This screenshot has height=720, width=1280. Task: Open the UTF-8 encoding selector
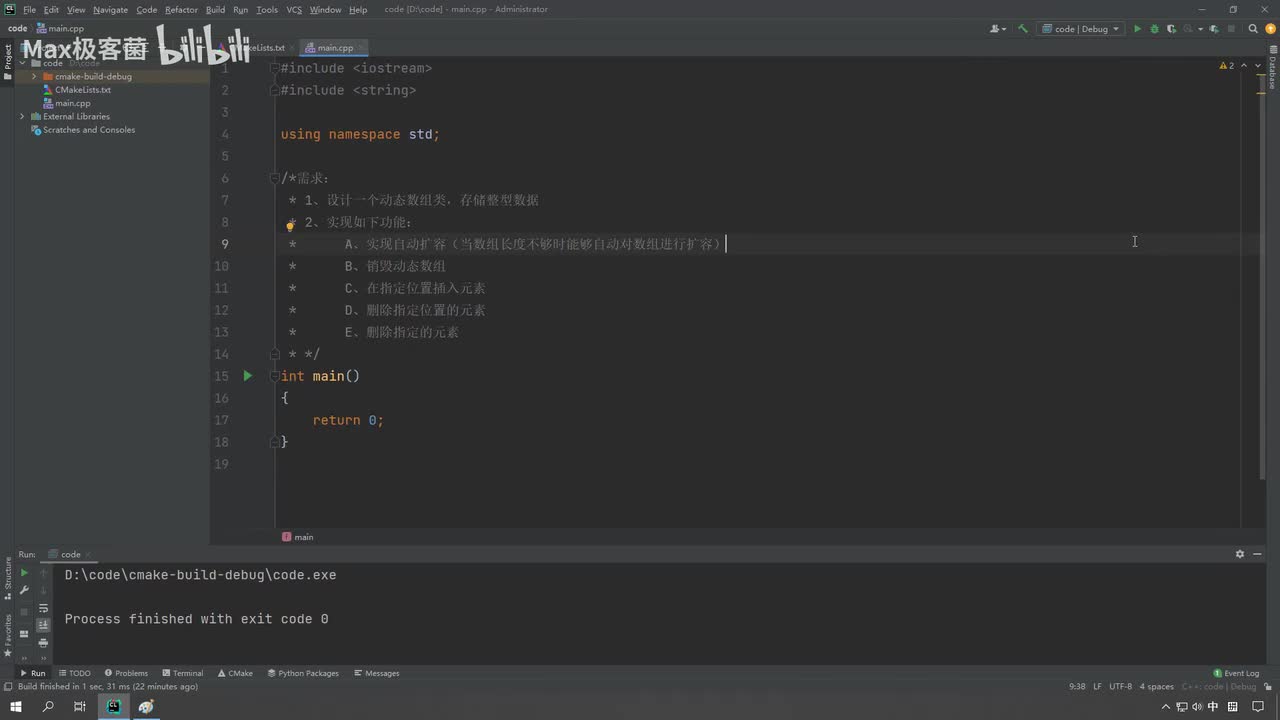click(1120, 687)
